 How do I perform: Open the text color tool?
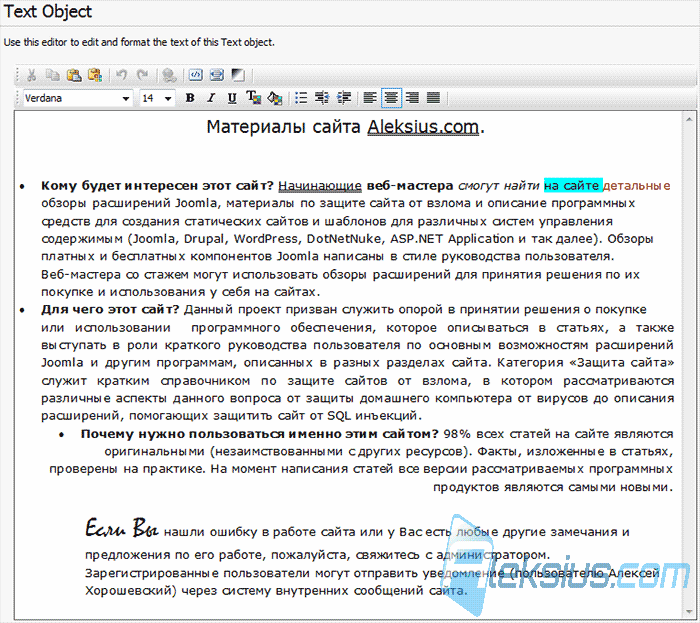254,98
